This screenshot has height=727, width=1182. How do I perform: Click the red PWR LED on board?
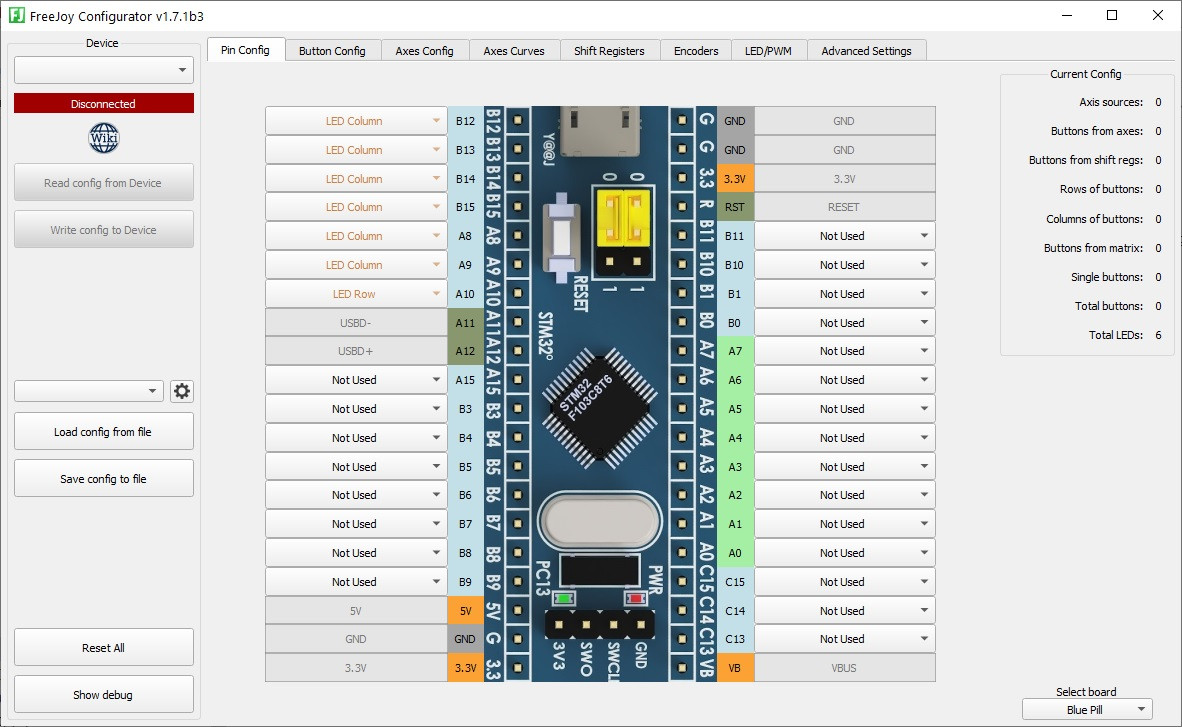click(x=635, y=599)
